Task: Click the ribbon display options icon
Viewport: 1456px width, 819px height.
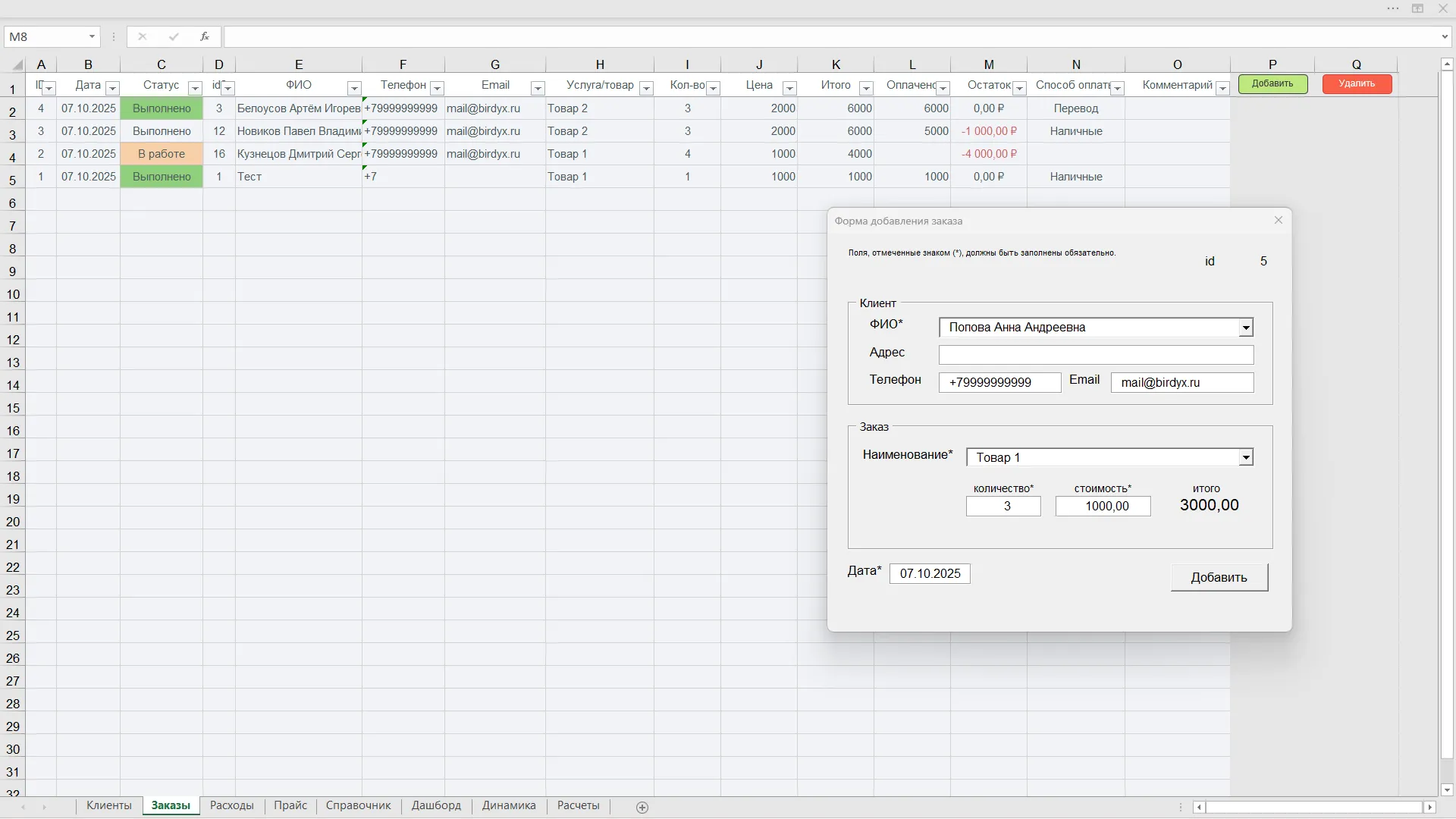Action: 1417,8
